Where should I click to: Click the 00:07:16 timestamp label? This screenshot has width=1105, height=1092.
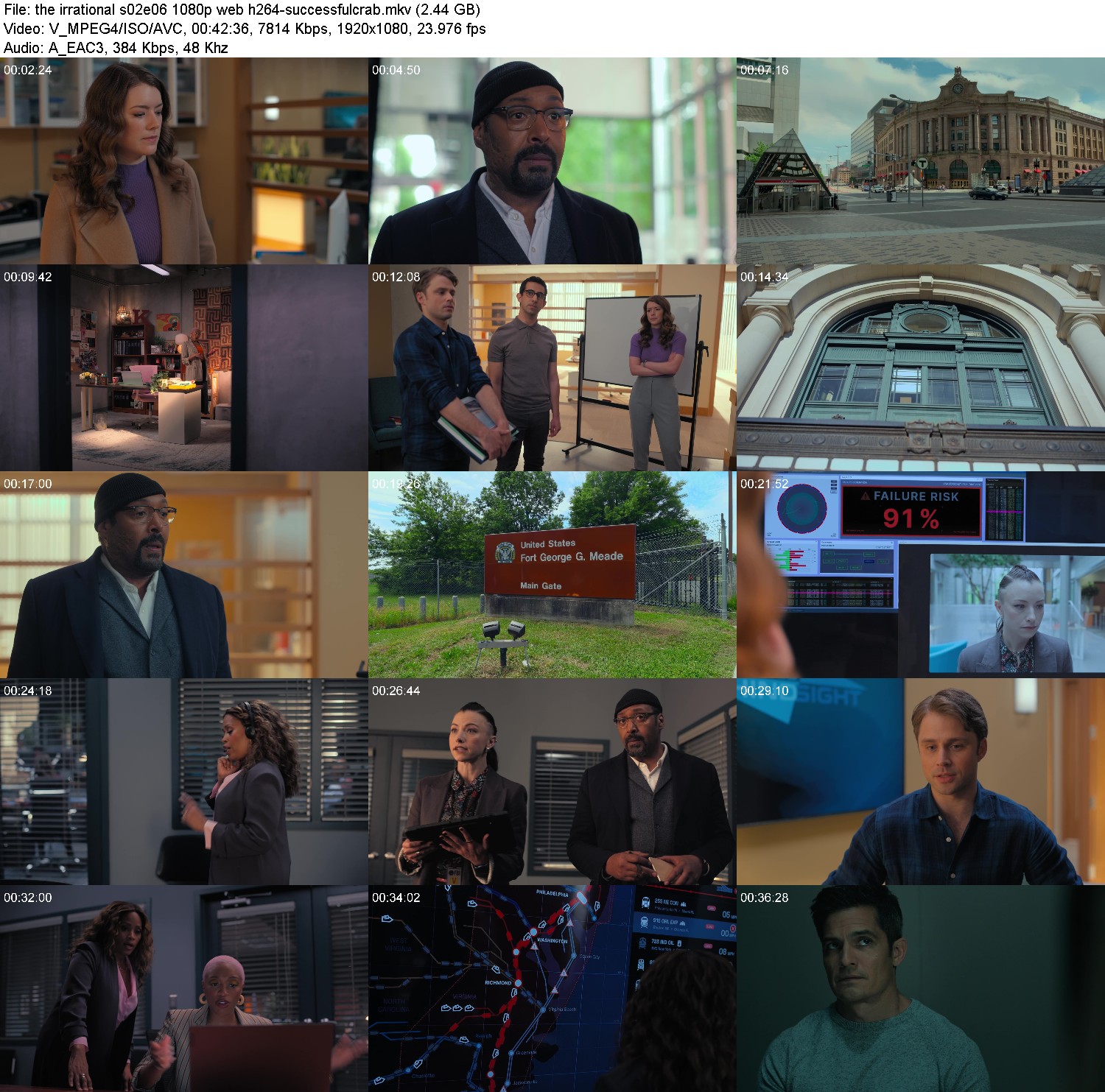point(764,70)
